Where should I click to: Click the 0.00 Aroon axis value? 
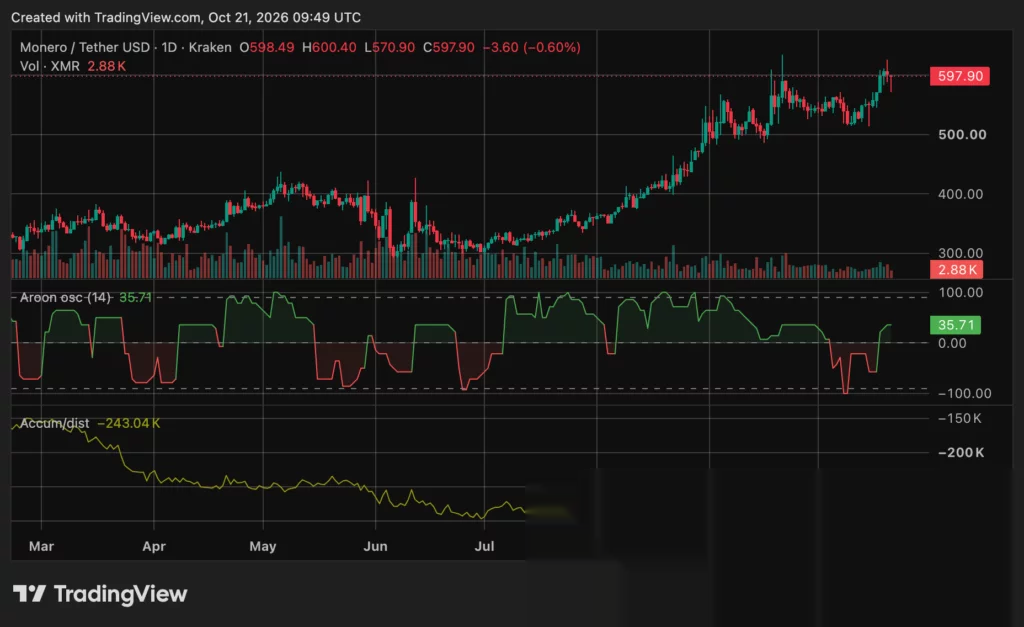[x=952, y=344]
